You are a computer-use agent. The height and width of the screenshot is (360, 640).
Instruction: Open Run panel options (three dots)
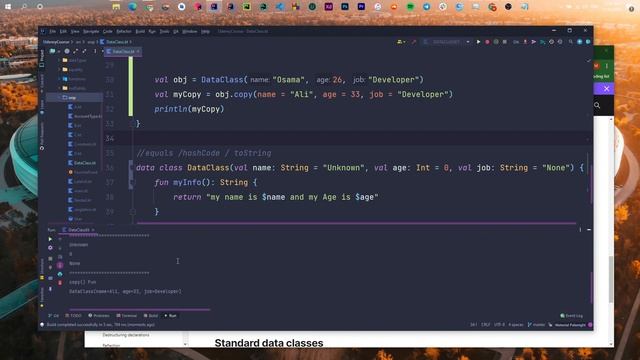point(580,230)
